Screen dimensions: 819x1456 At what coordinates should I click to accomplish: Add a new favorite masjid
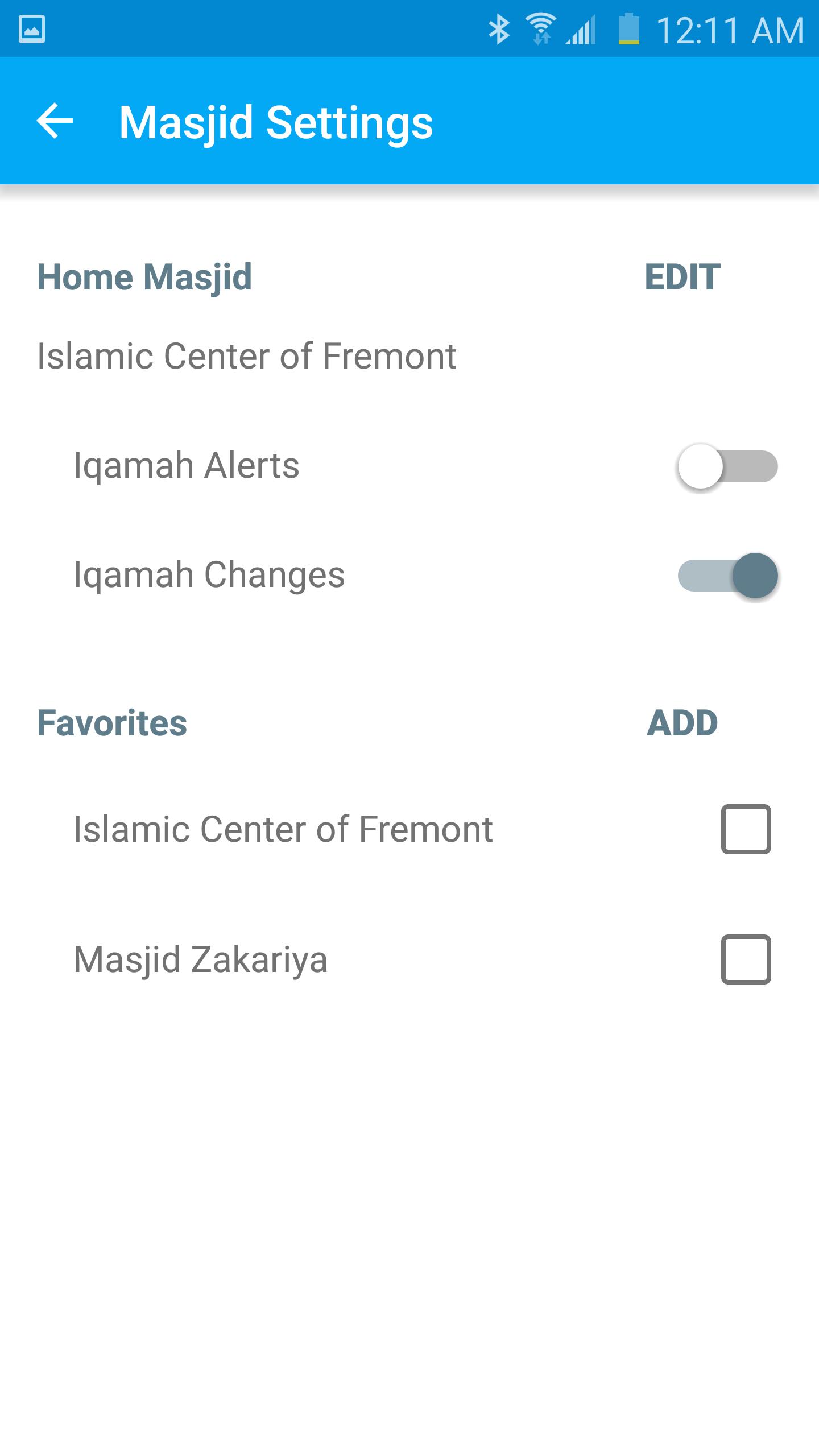[x=682, y=723]
